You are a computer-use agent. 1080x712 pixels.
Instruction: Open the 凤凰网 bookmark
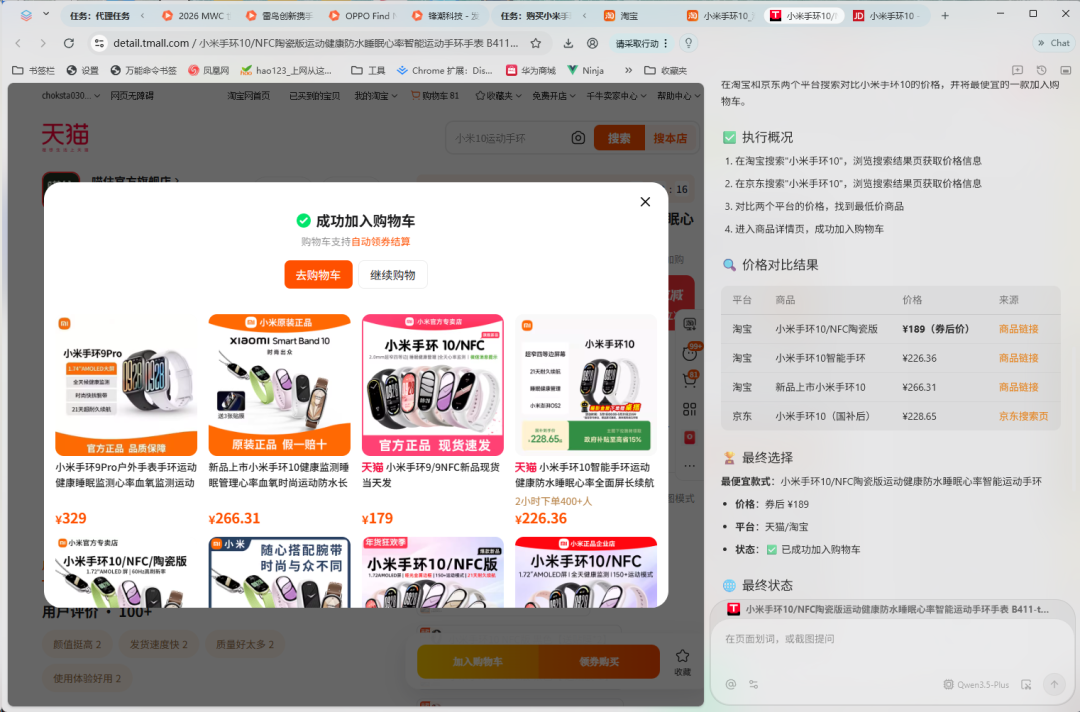pos(209,70)
